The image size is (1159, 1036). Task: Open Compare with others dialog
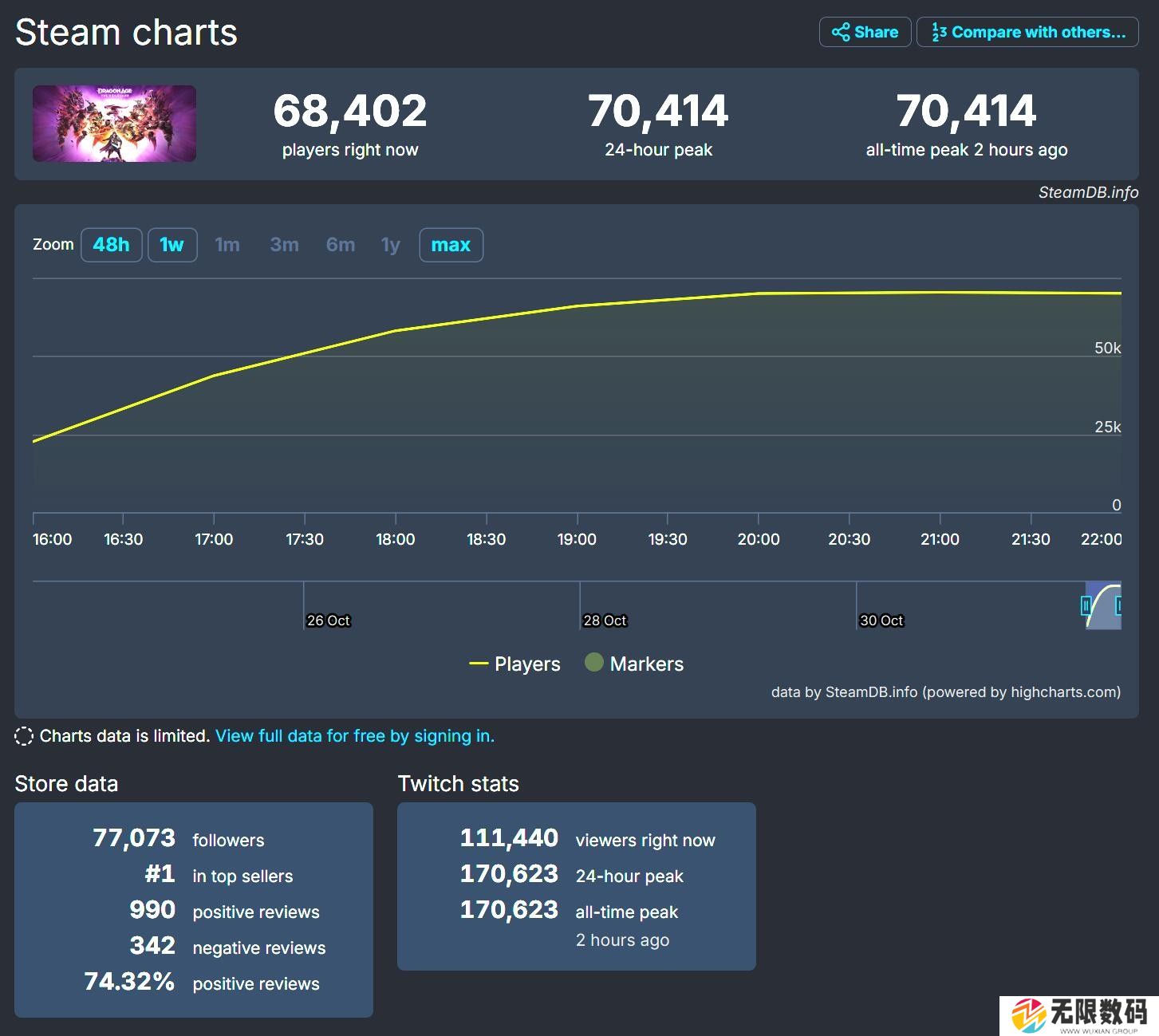pos(1027,32)
